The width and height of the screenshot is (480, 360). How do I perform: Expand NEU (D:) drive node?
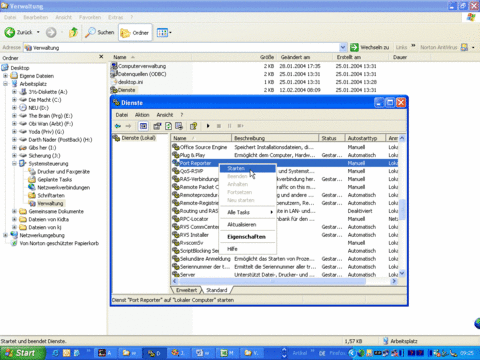click(x=14, y=108)
